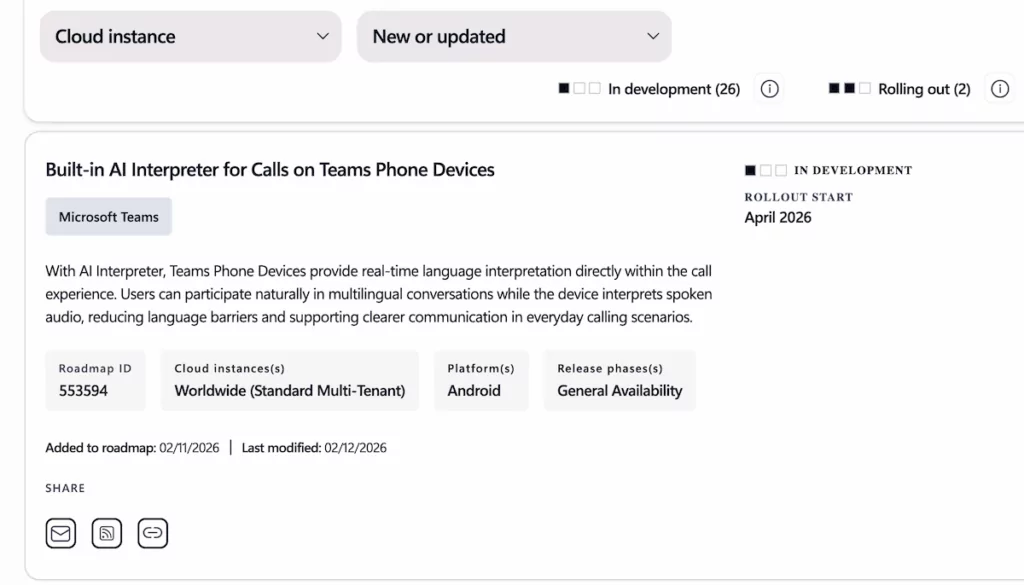
Task: Toggle the Rolling out (2) filter
Action: click(924, 89)
